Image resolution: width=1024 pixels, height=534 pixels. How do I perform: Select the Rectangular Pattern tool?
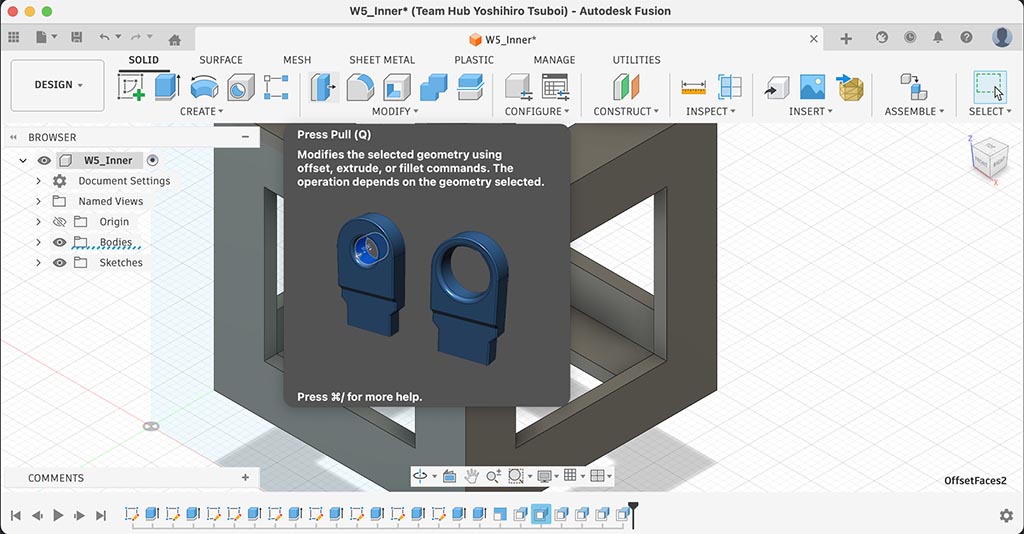(x=276, y=87)
